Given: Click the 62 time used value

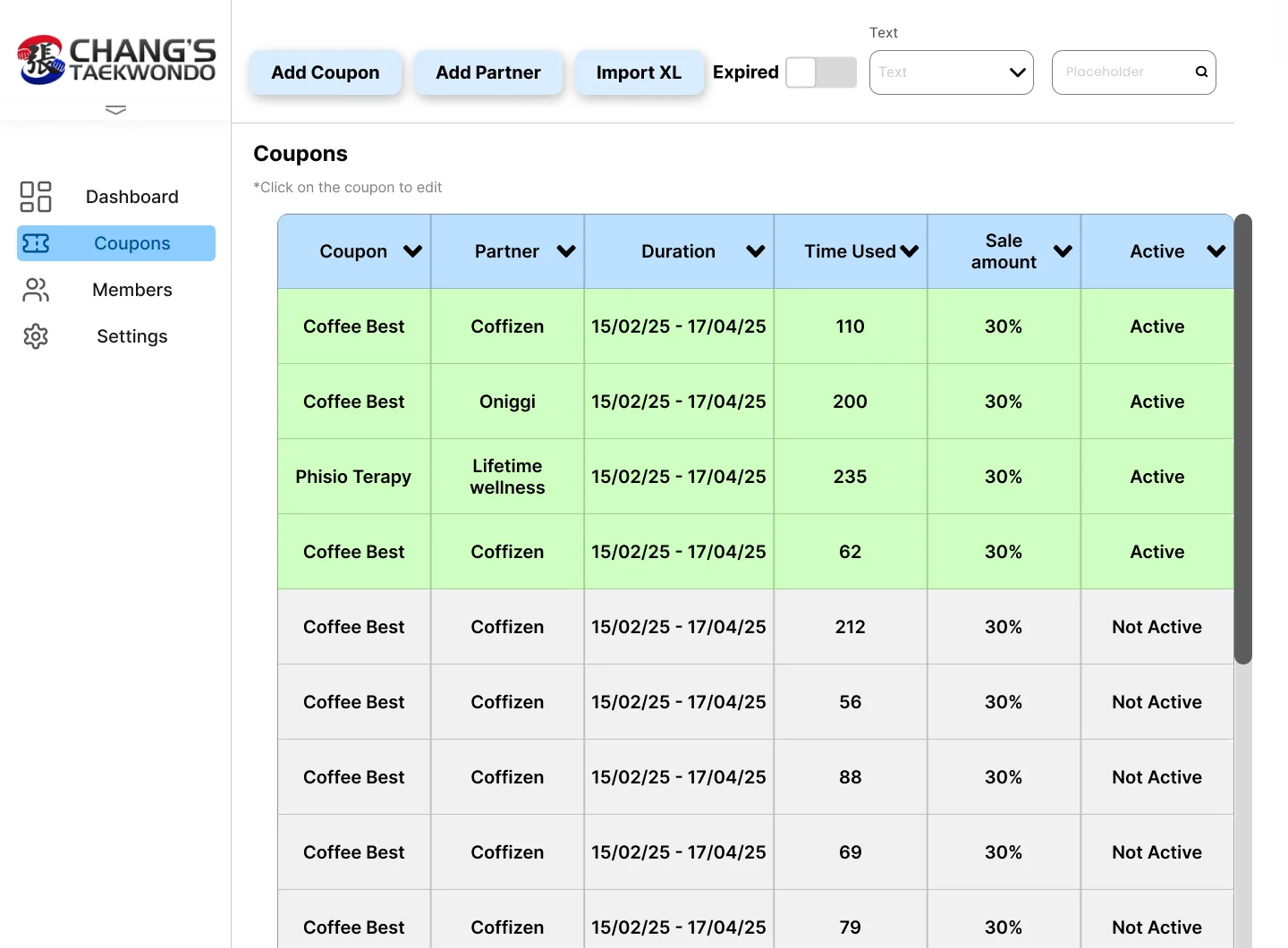Looking at the screenshot, I should point(851,552).
